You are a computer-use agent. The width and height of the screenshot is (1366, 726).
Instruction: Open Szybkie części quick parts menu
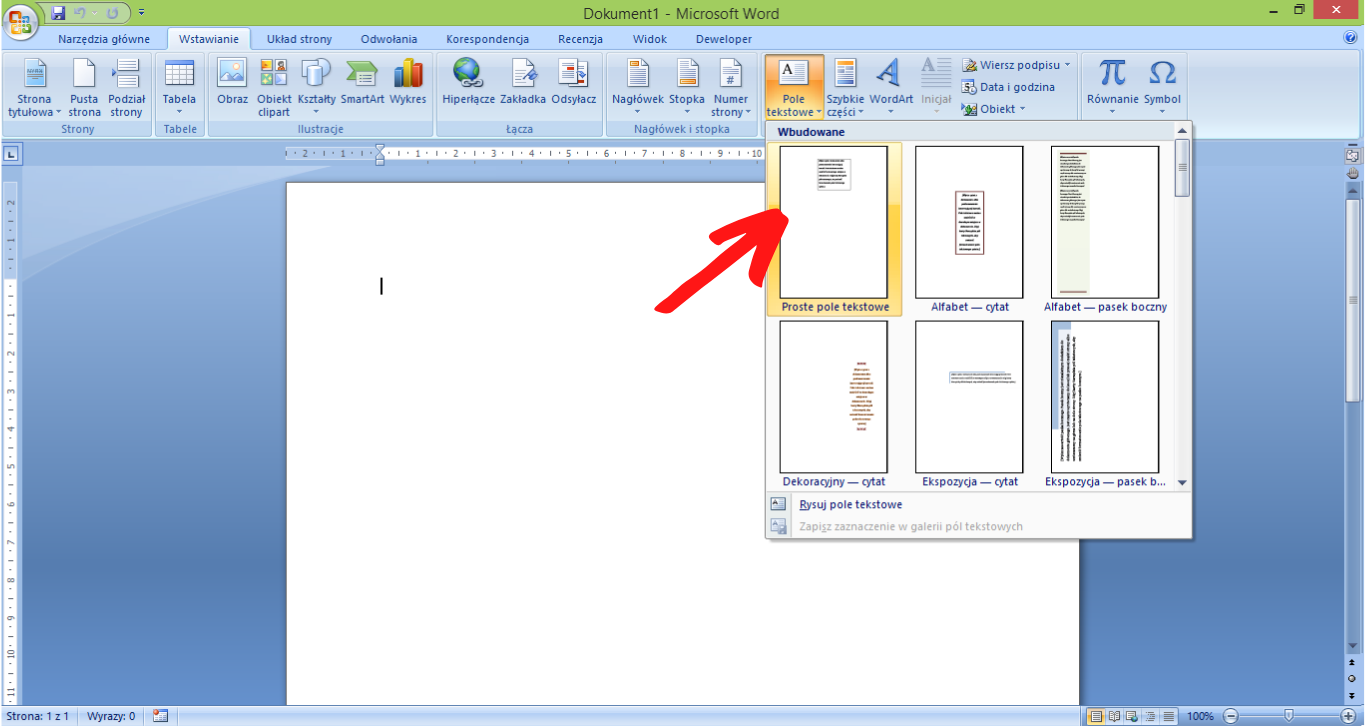[846, 87]
